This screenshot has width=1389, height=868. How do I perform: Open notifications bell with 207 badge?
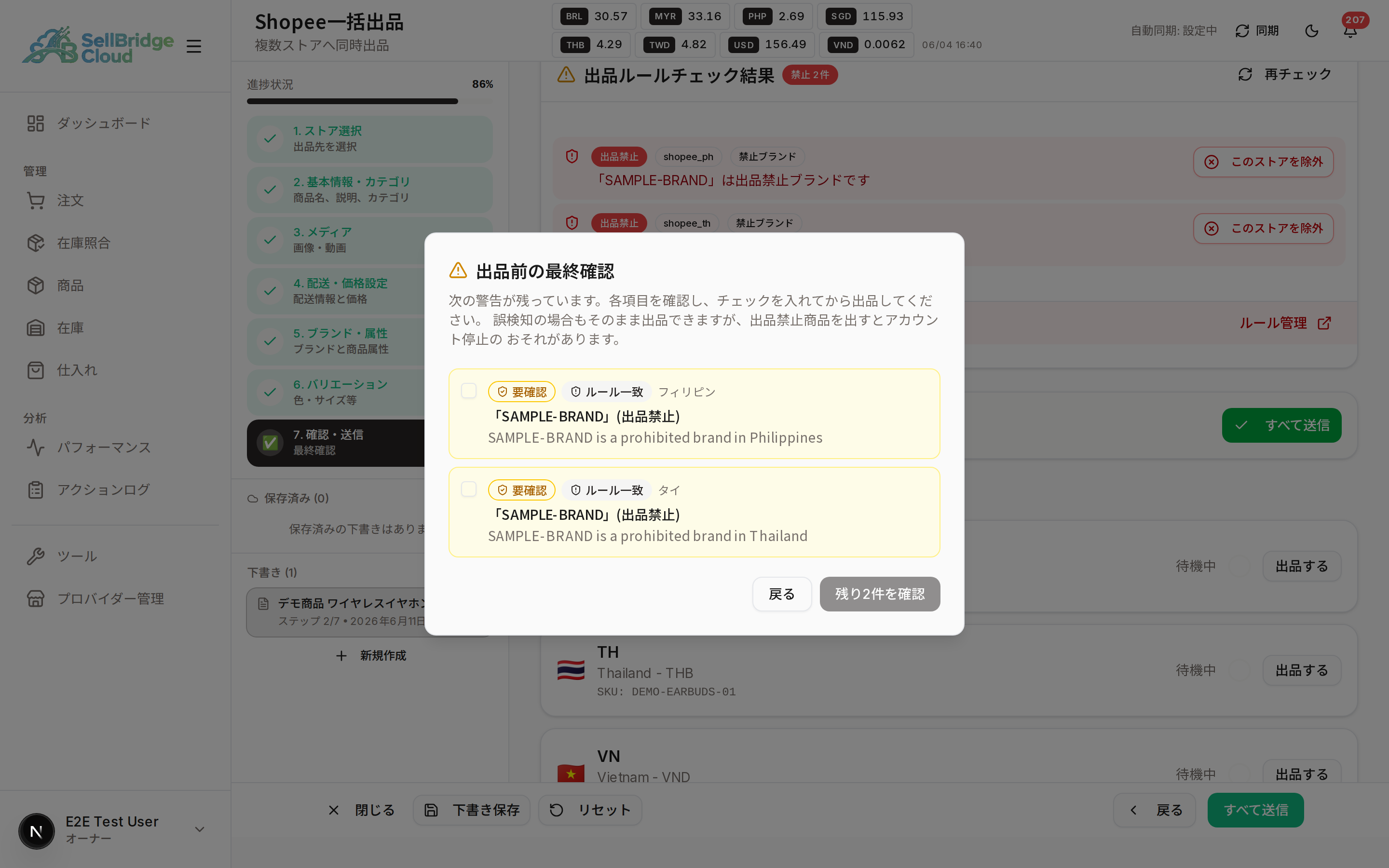[x=1350, y=30]
